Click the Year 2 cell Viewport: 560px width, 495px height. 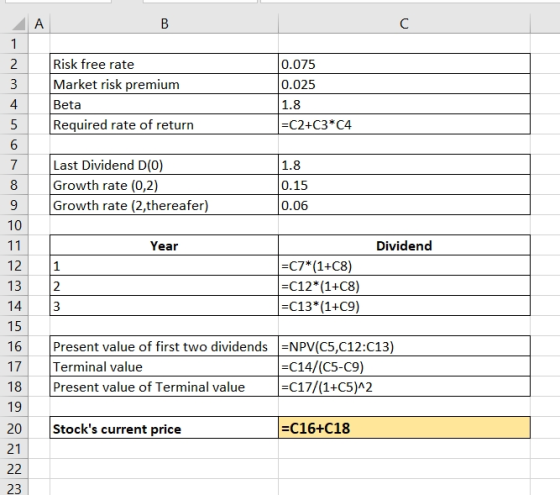point(164,286)
